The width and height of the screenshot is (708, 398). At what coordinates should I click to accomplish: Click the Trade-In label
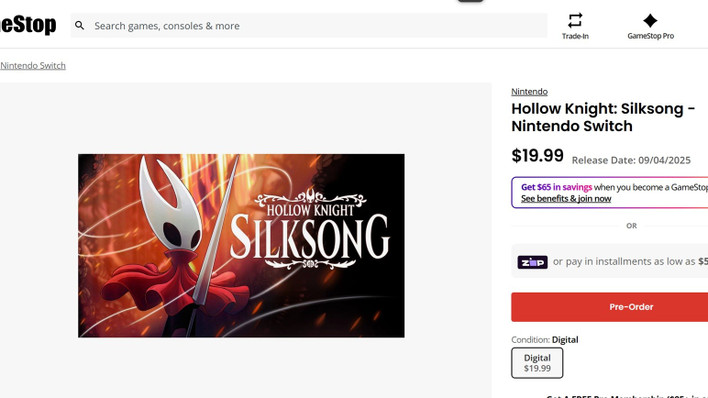[575, 36]
